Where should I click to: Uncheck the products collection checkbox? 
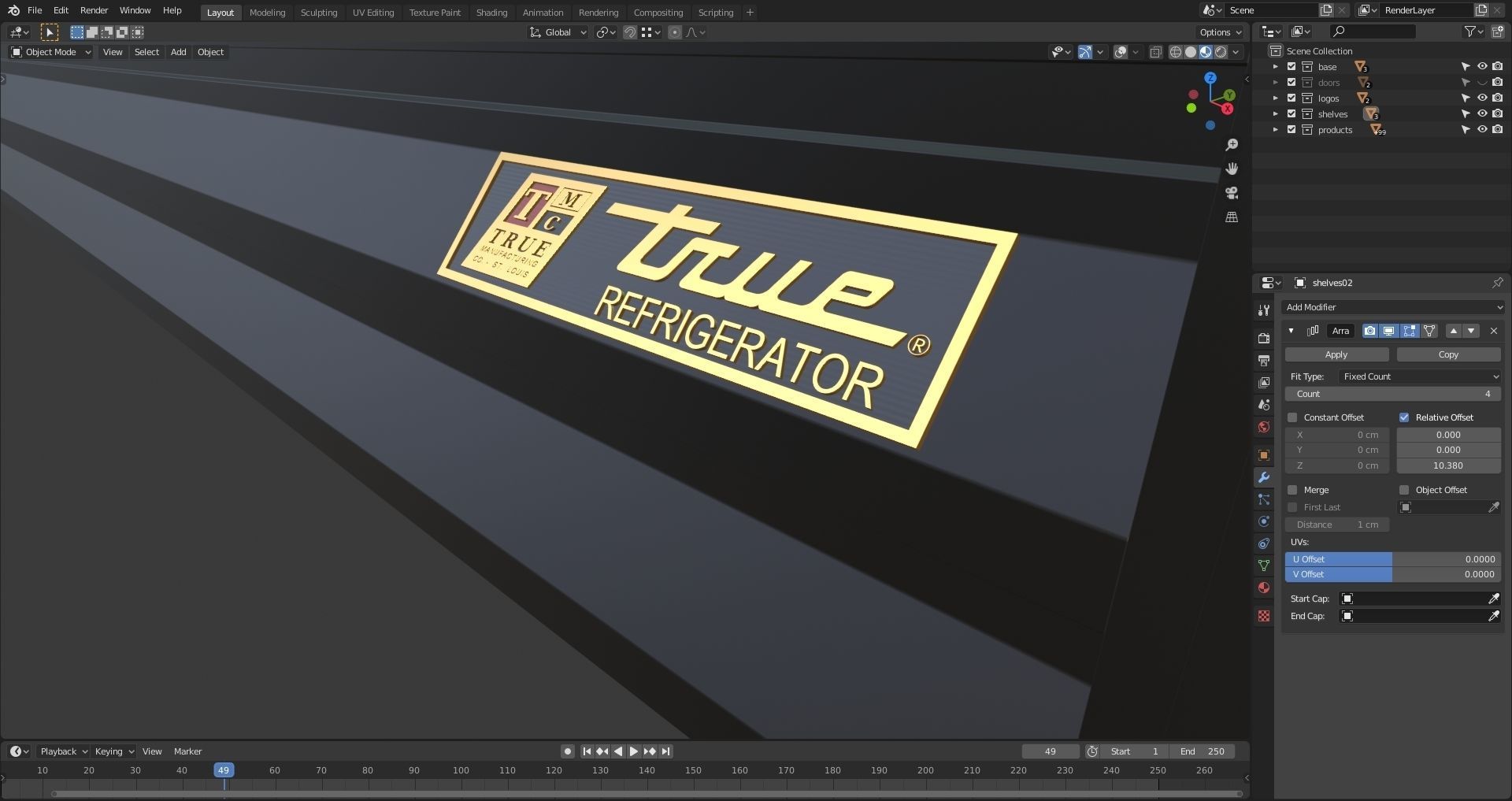[x=1291, y=130]
